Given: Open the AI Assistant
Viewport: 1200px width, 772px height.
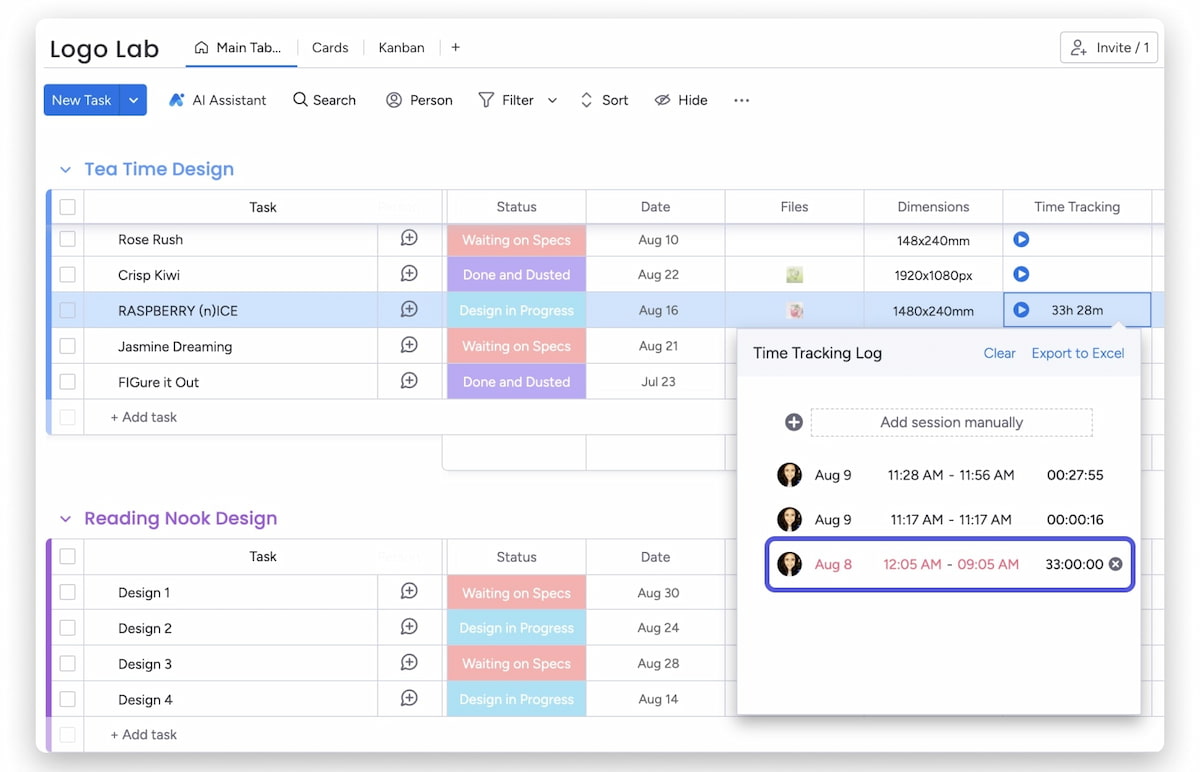Looking at the screenshot, I should coord(217,99).
